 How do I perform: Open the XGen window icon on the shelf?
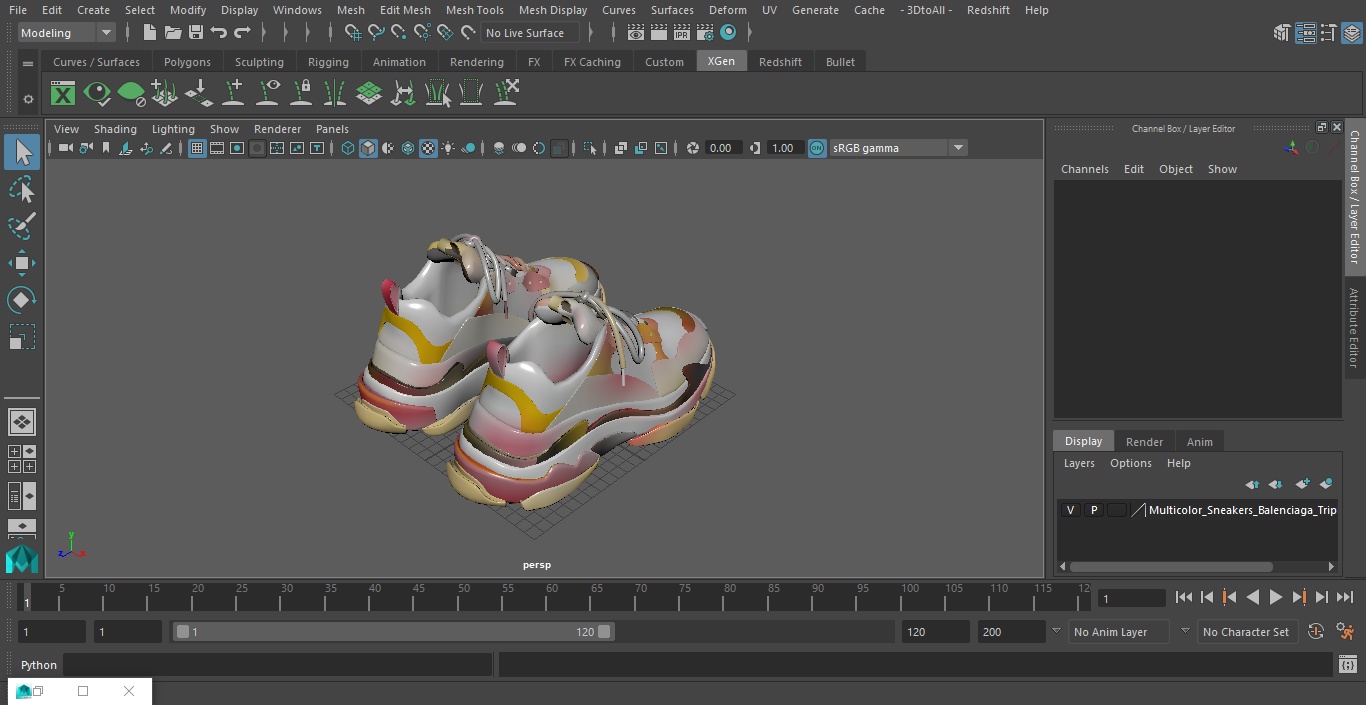tap(63, 94)
